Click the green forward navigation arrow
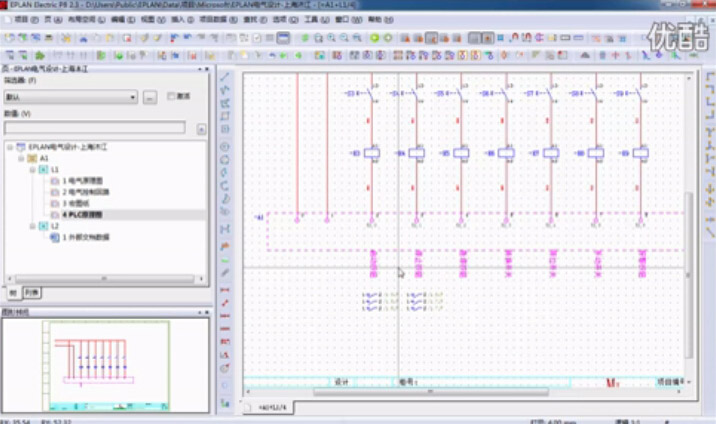Screen dimensions: 716x424 [x=388, y=37]
